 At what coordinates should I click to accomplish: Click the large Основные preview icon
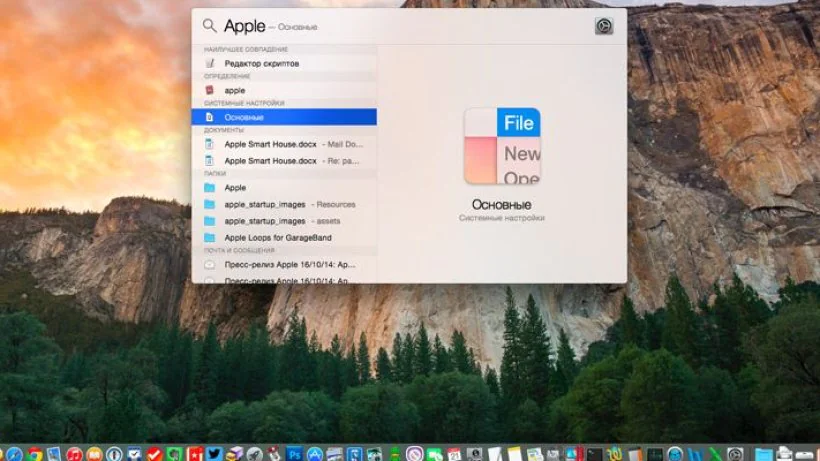click(502, 146)
